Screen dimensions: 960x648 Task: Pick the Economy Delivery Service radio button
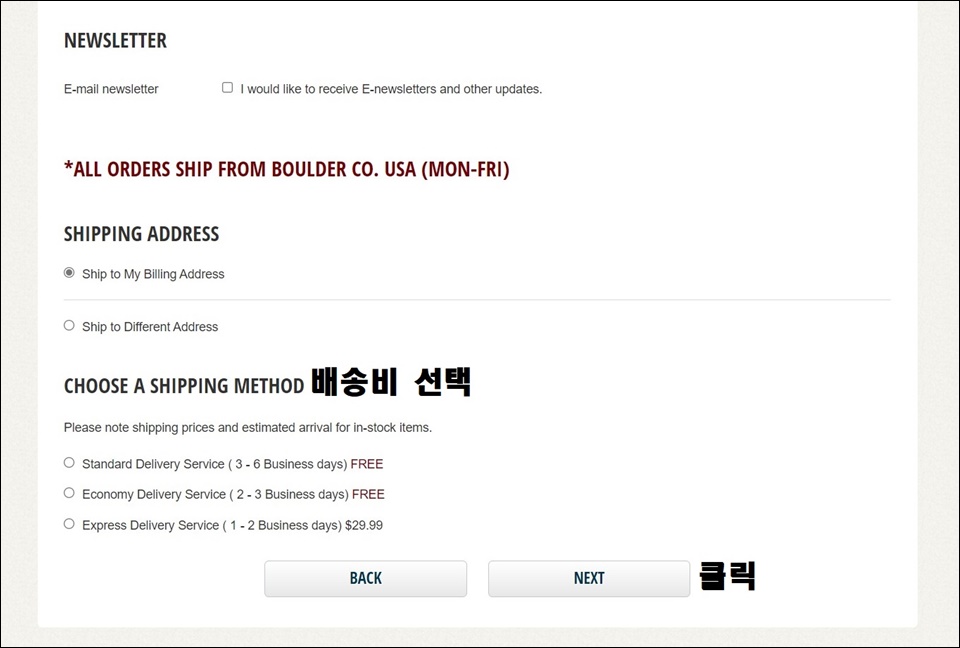[69, 492]
